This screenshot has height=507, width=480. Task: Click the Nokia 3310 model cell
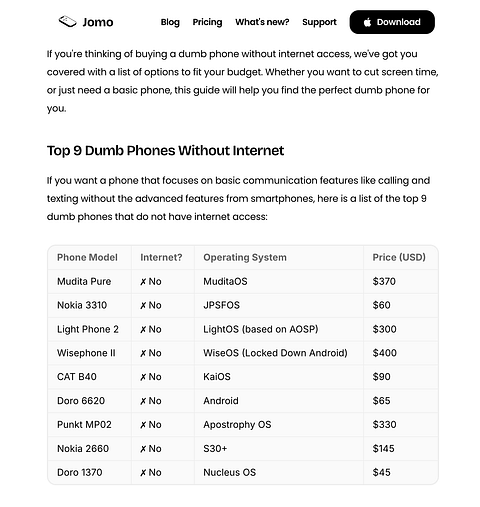tap(82, 305)
